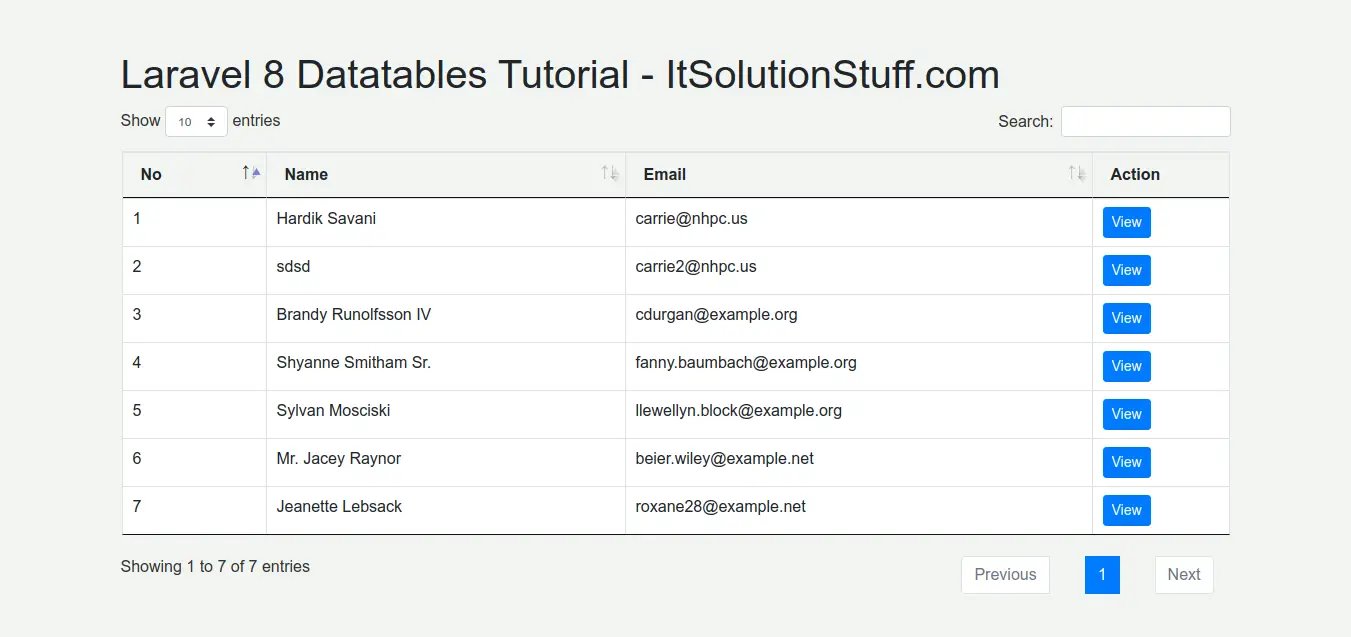Open Jeanette Lebsack's View button
The height and width of the screenshot is (637, 1351).
pos(1126,510)
